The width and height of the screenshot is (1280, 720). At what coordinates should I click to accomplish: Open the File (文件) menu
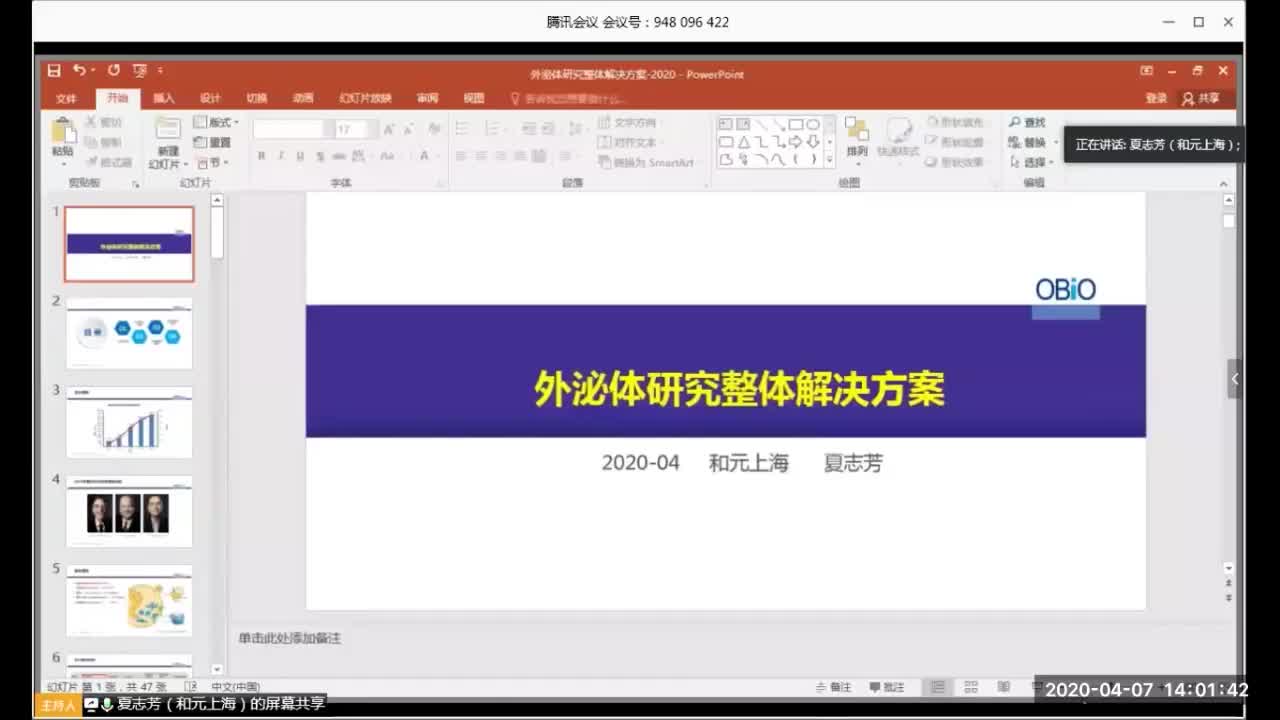pos(66,98)
